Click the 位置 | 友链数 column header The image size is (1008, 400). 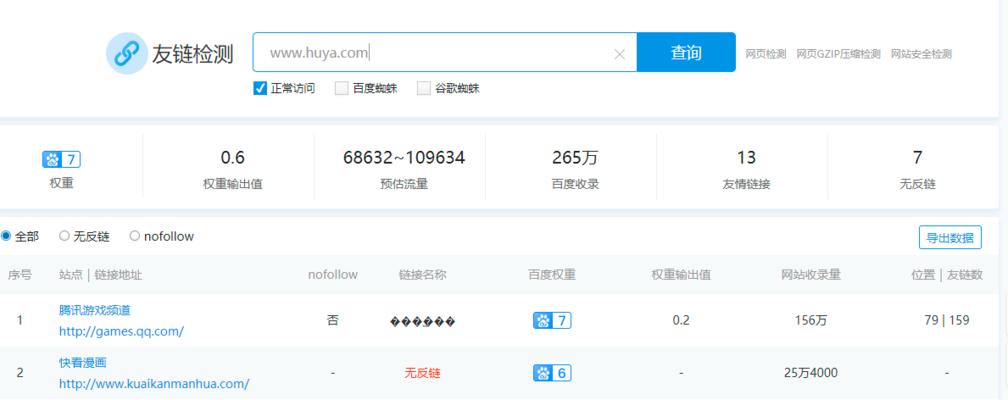tap(947, 275)
